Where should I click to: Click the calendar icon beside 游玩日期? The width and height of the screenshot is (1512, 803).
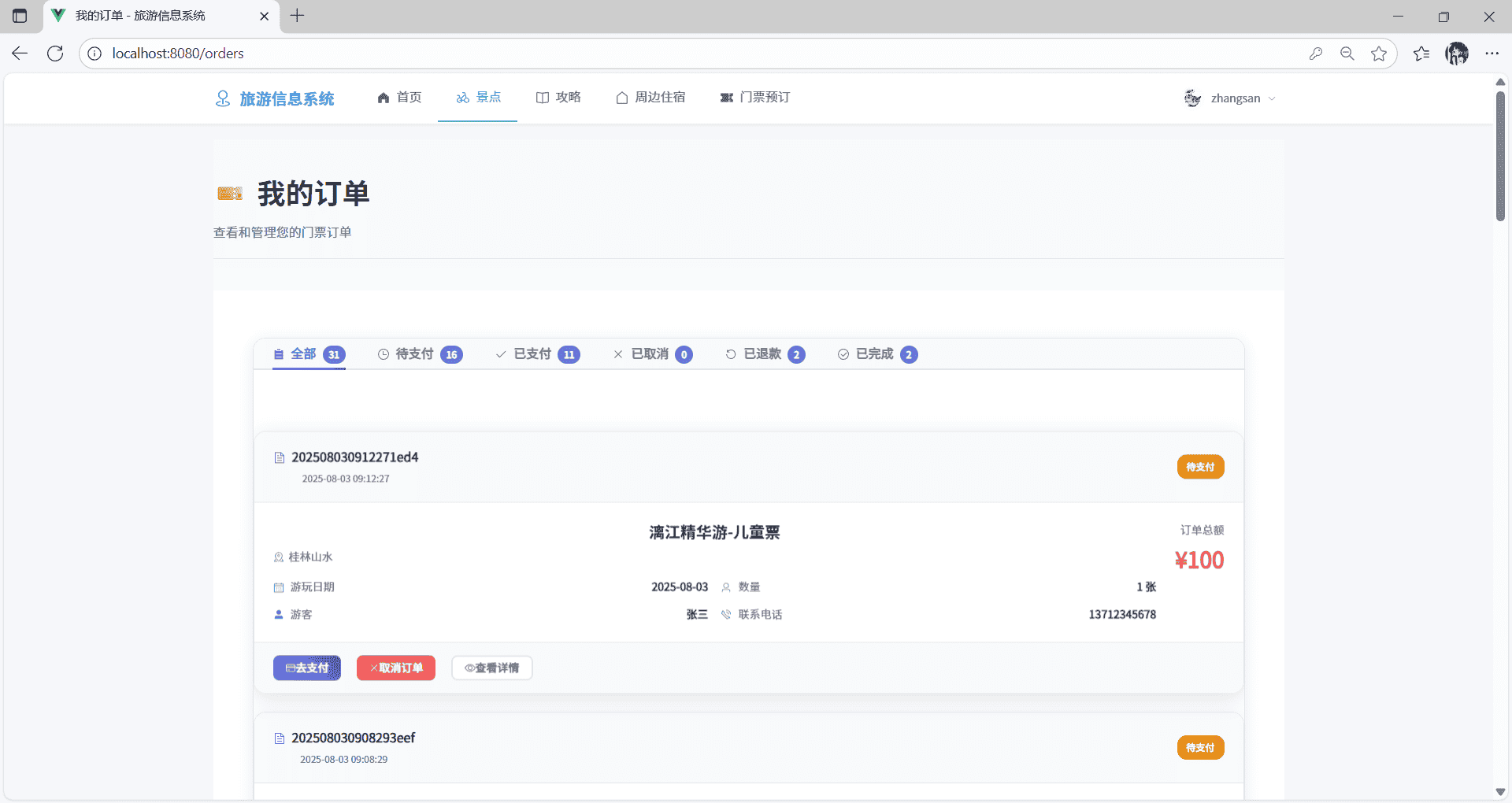[279, 587]
